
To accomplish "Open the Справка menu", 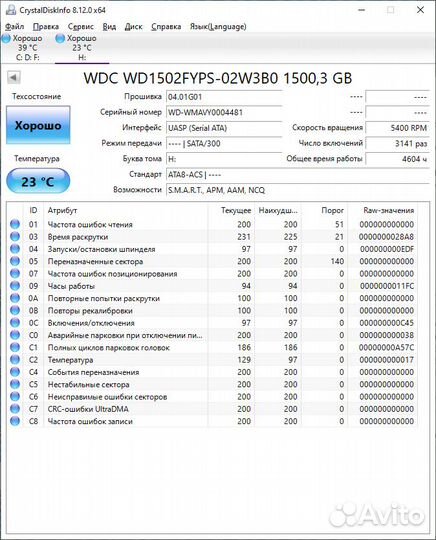I will click(x=166, y=27).
